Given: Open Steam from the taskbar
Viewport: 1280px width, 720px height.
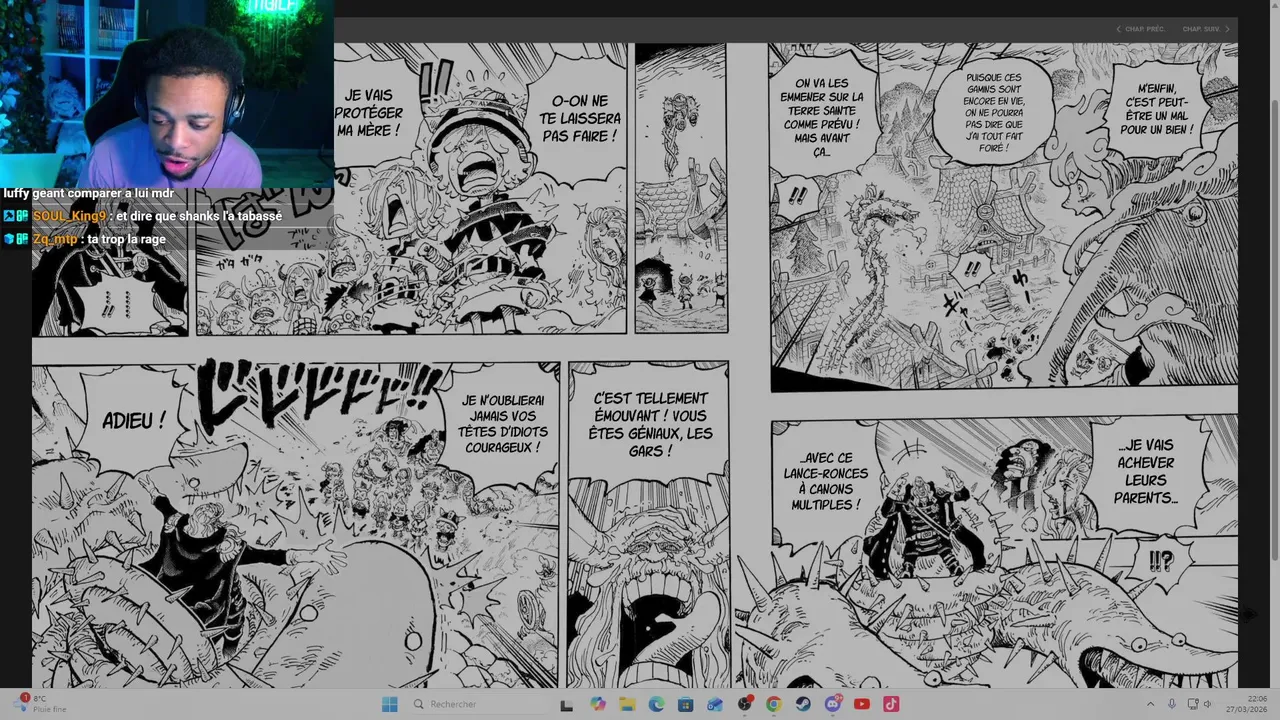Looking at the screenshot, I should (x=803, y=704).
